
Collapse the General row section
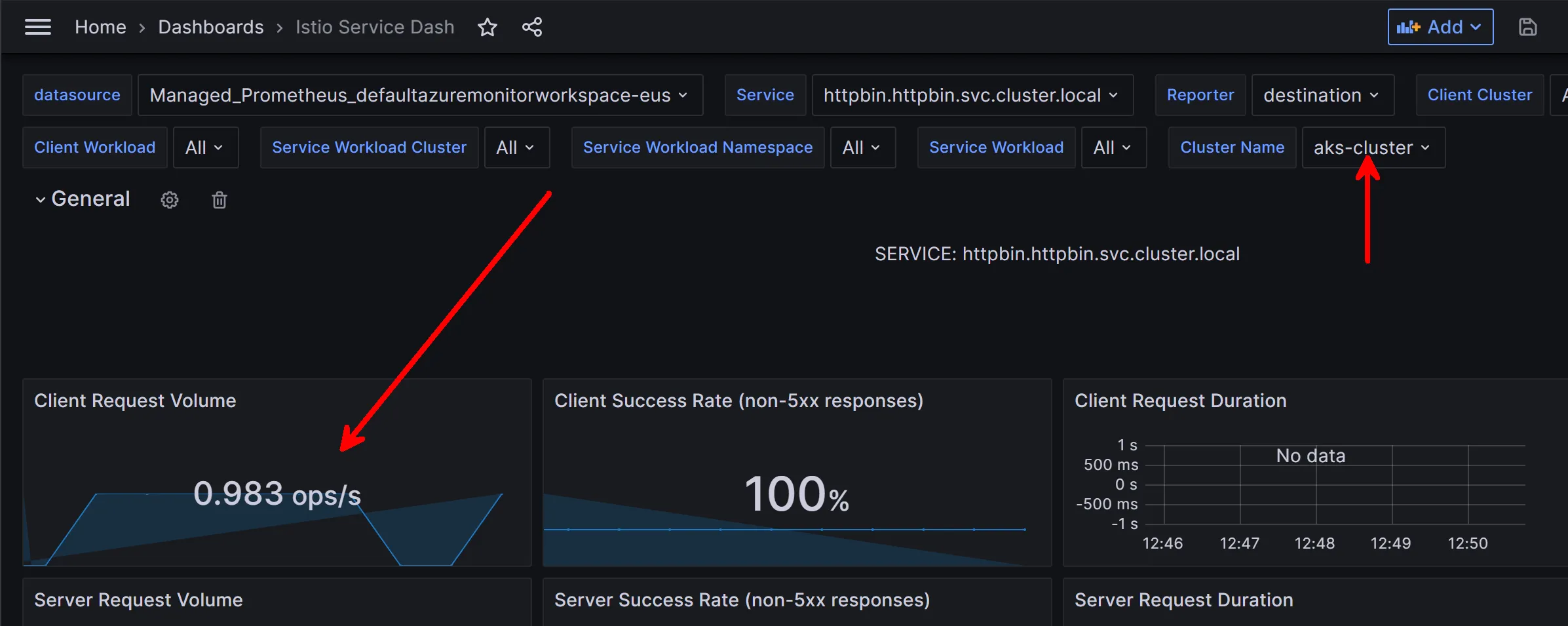(41, 199)
